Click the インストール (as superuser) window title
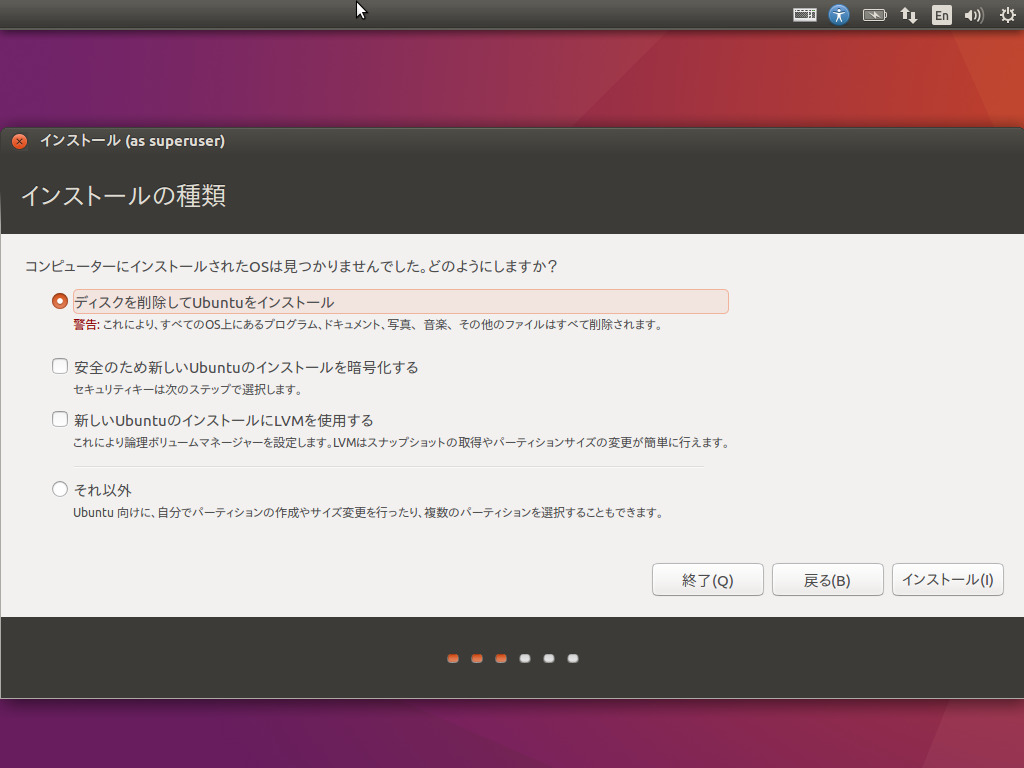Image resolution: width=1024 pixels, height=768 pixels. (133, 141)
